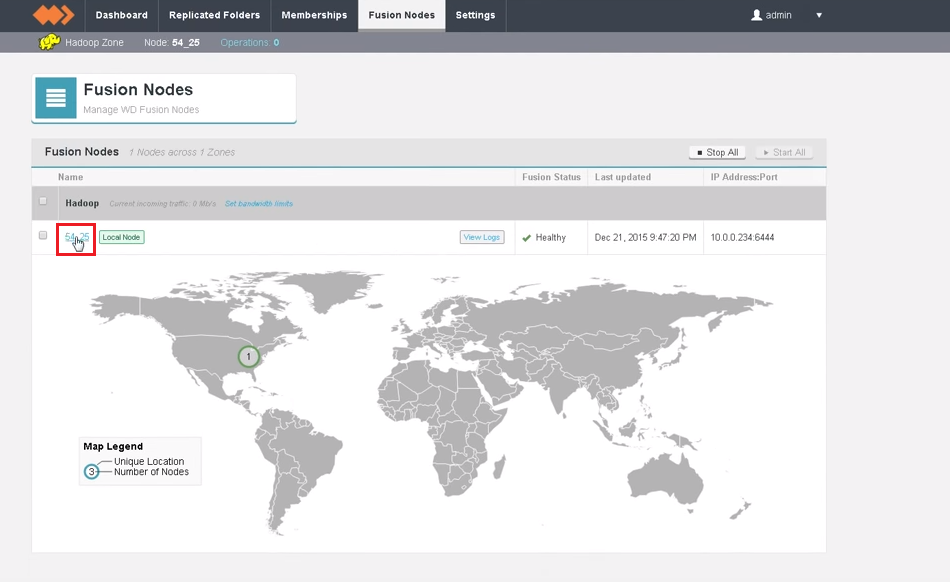
Task: Click the Fusion Status column header
Action: pyautogui.click(x=551, y=177)
